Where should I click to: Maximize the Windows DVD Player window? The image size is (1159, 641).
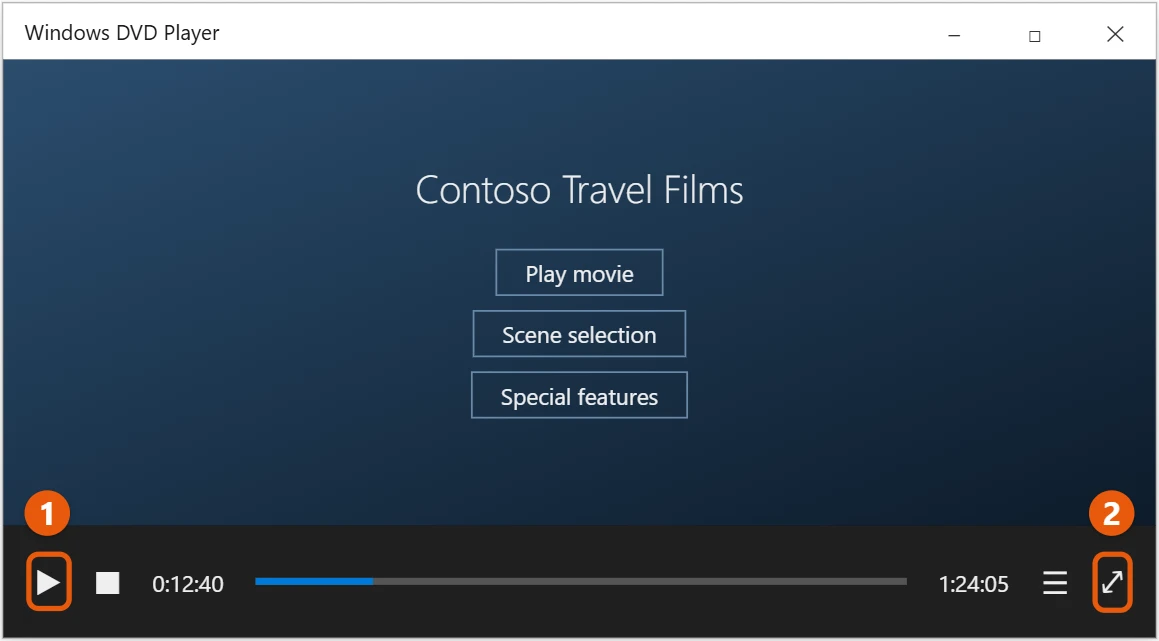(x=1035, y=35)
